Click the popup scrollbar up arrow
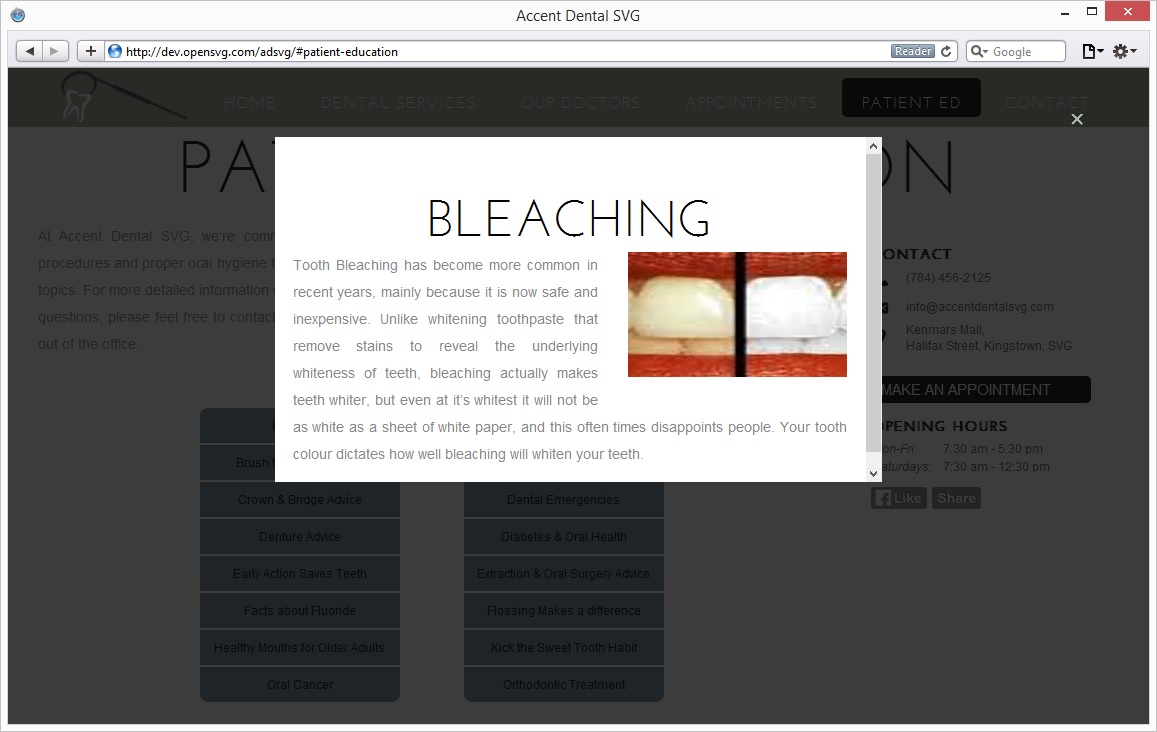The image size is (1157, 732). [874, 146]
